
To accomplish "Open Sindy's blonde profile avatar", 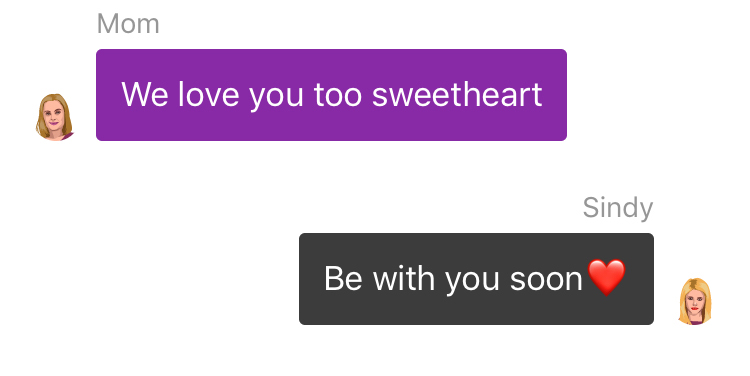I will coord(695,301).
